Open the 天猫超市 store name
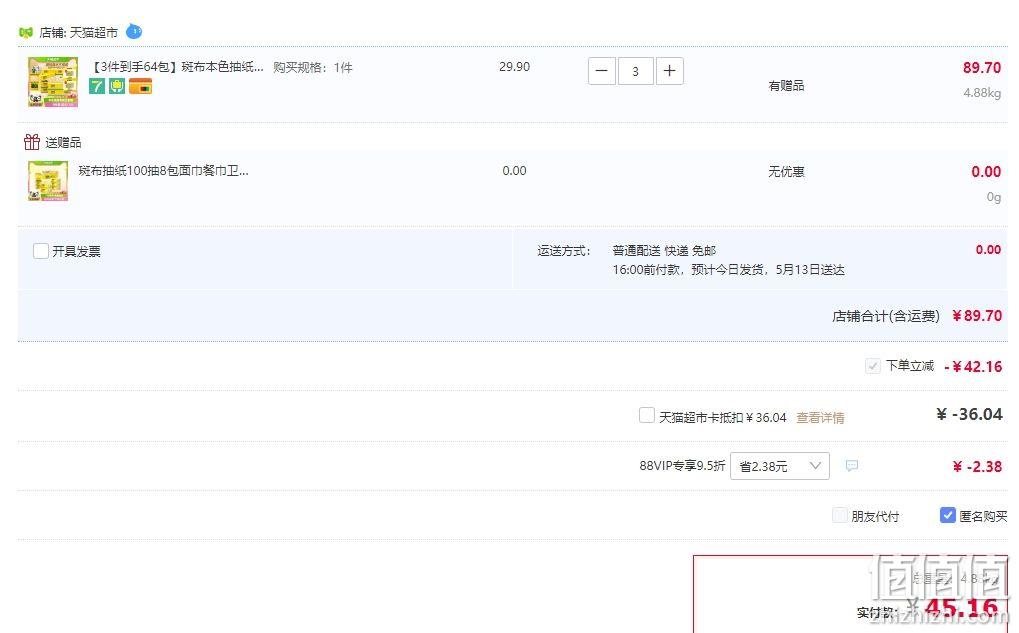This screenshot has width=1019, height=633. [x=94, y=32]
